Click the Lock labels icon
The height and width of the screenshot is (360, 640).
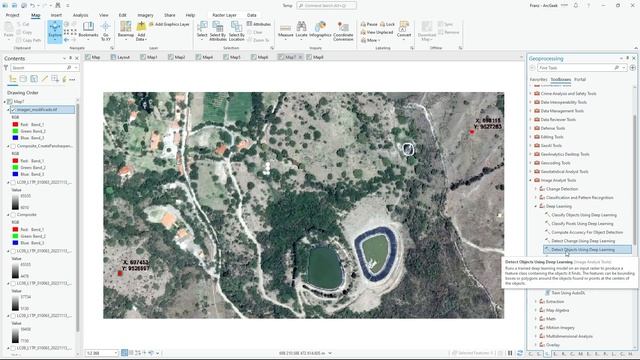coord(382,24)
